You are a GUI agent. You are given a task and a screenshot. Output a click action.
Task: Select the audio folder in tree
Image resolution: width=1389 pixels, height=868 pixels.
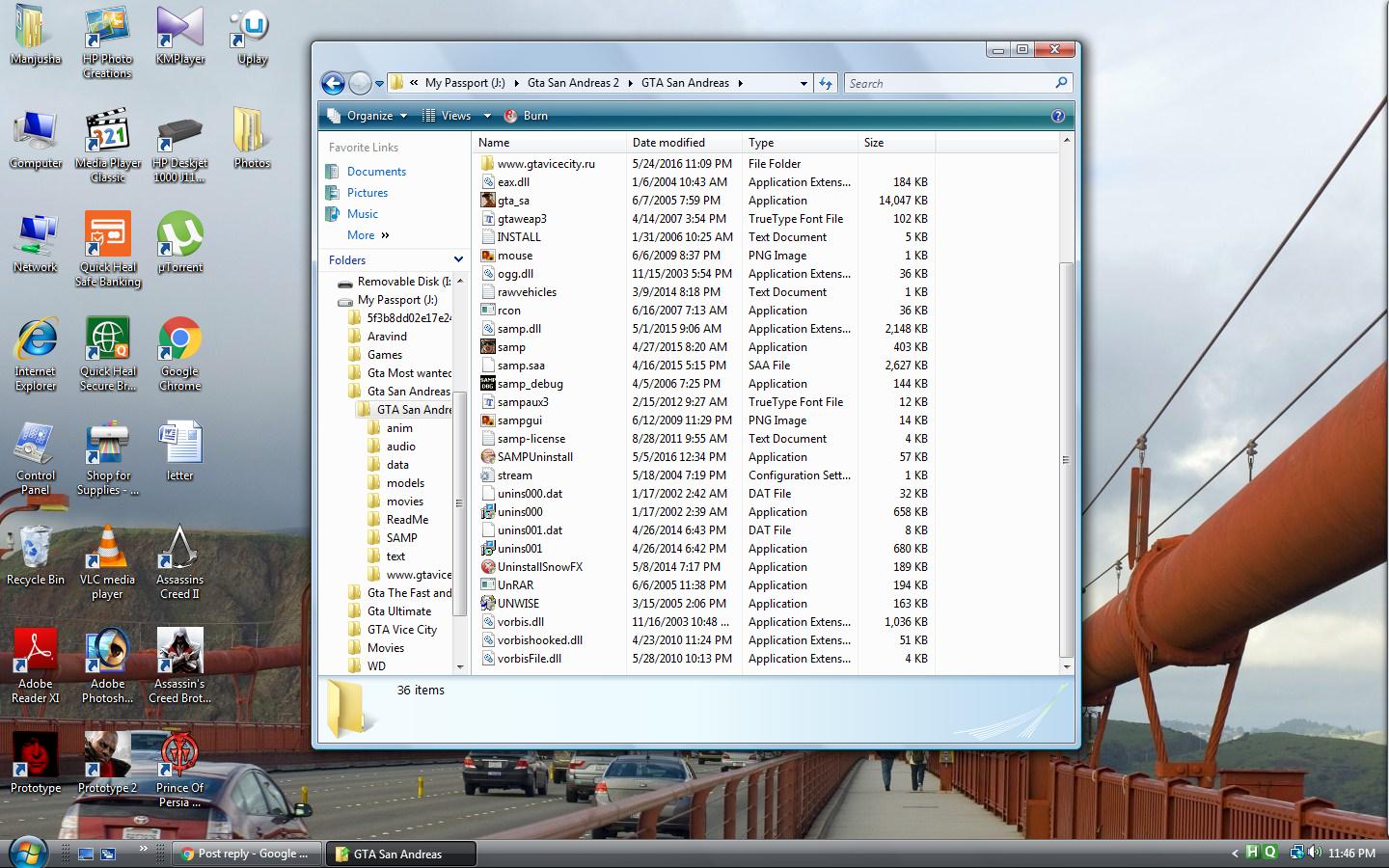[400, 447]
